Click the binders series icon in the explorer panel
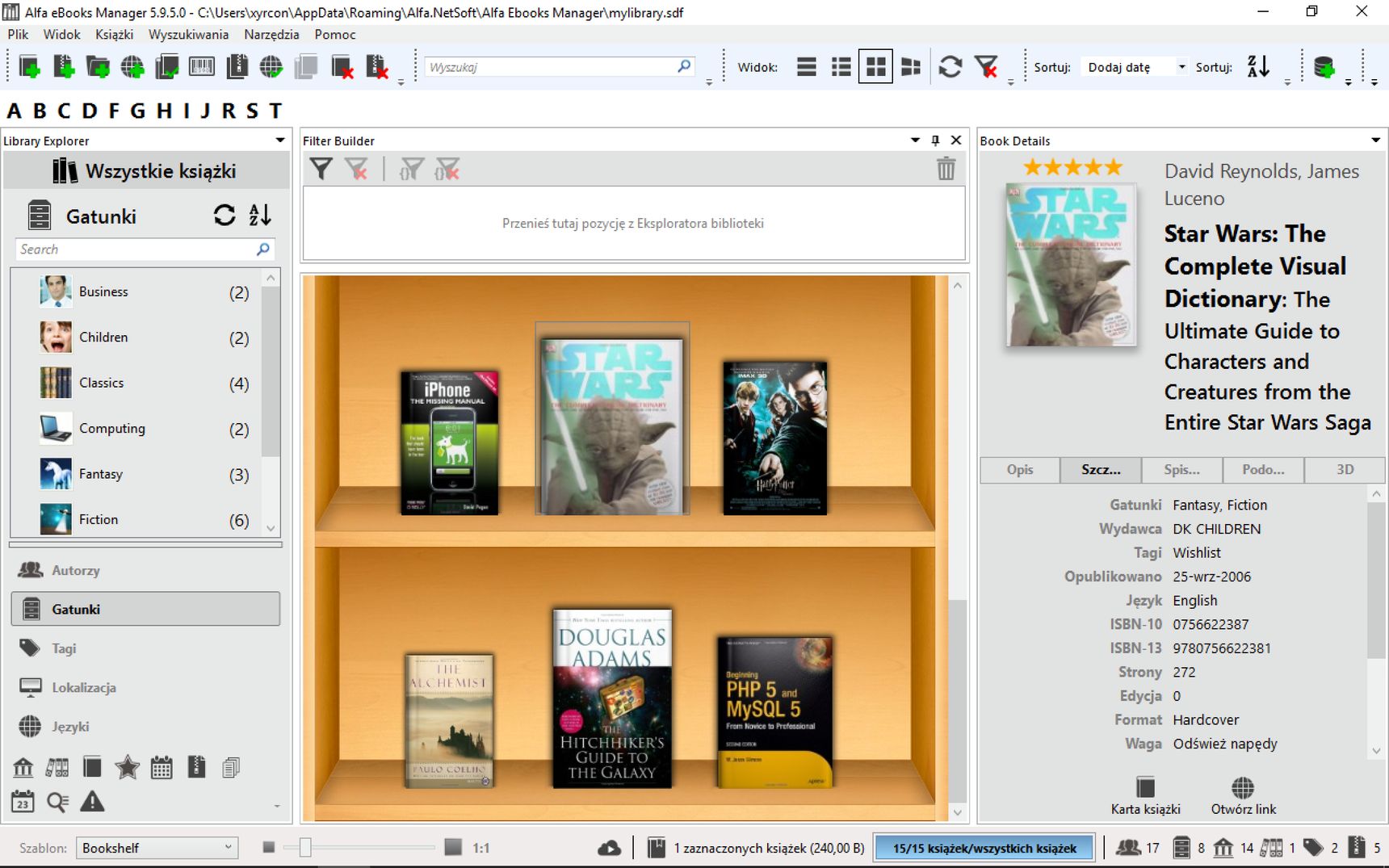The height and width of the screenshot is (868, 1389). coord(57,767)
